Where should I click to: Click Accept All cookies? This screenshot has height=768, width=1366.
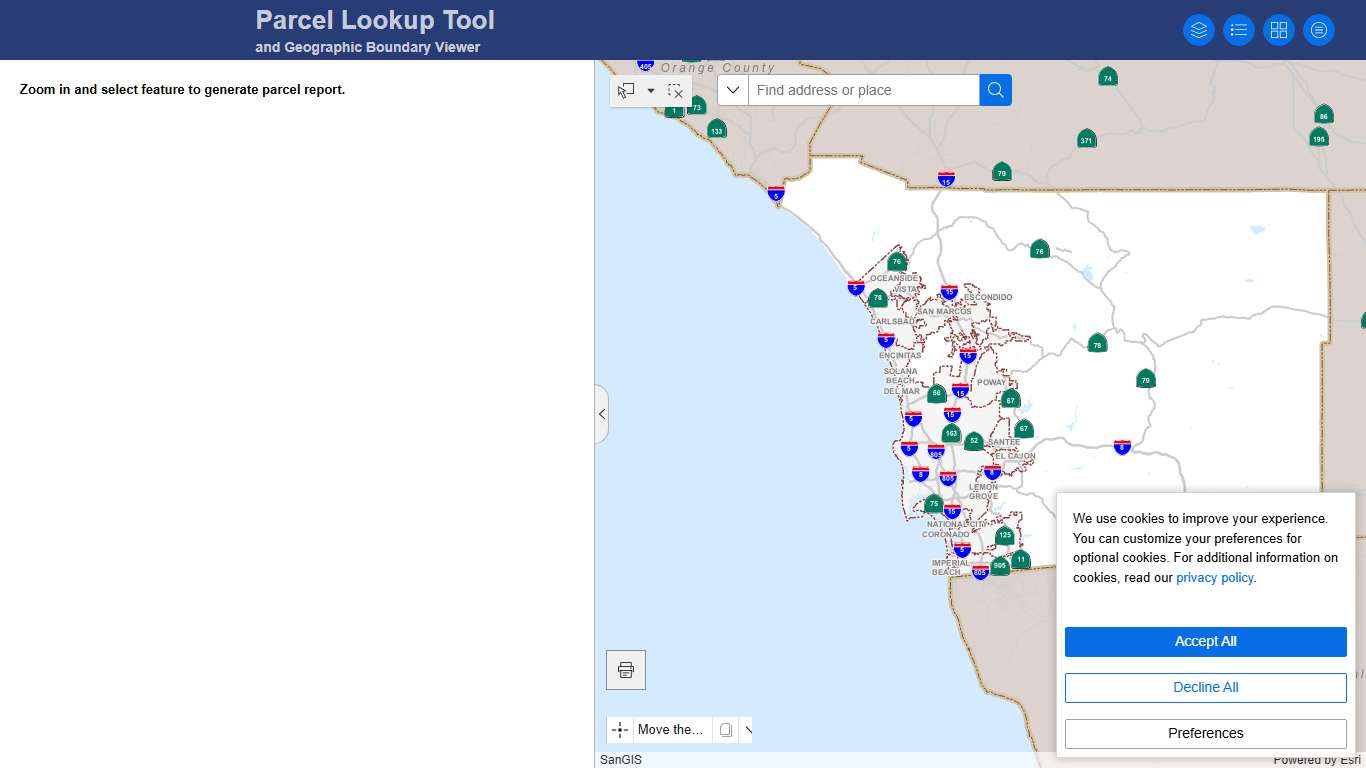pyautogui.click(x=1205, y=641)
